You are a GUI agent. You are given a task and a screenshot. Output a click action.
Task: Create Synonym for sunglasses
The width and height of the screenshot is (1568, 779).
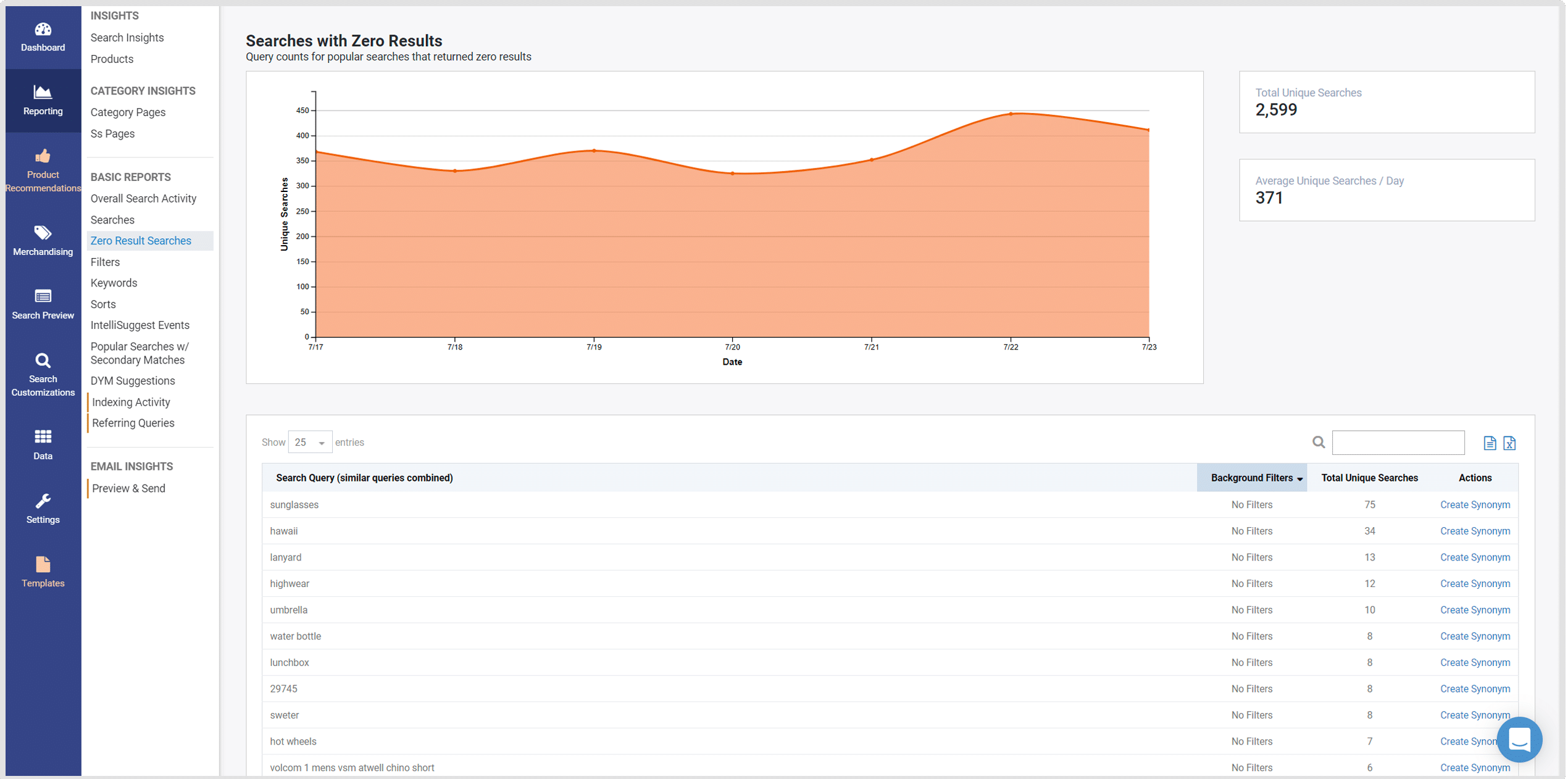[1475, 505]
